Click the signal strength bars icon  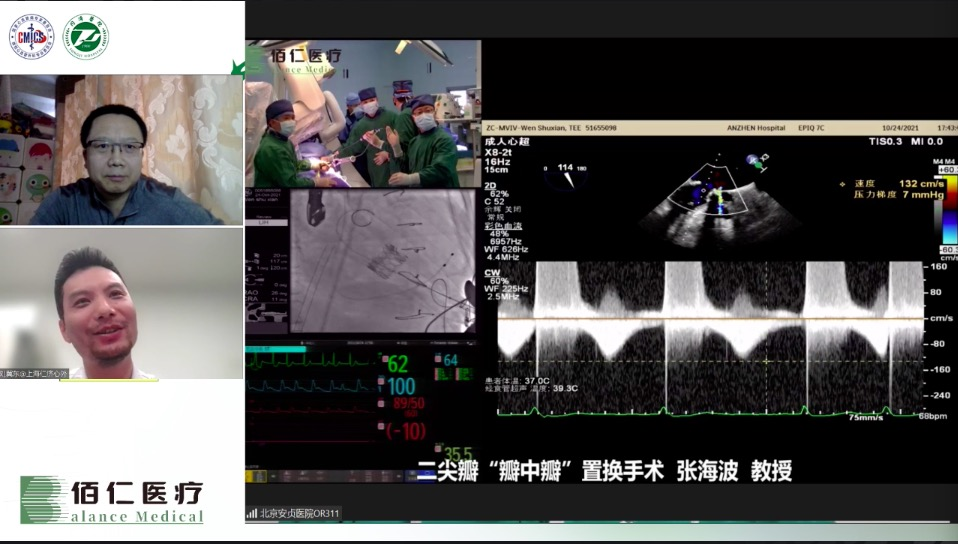click(x=252, y=513)
